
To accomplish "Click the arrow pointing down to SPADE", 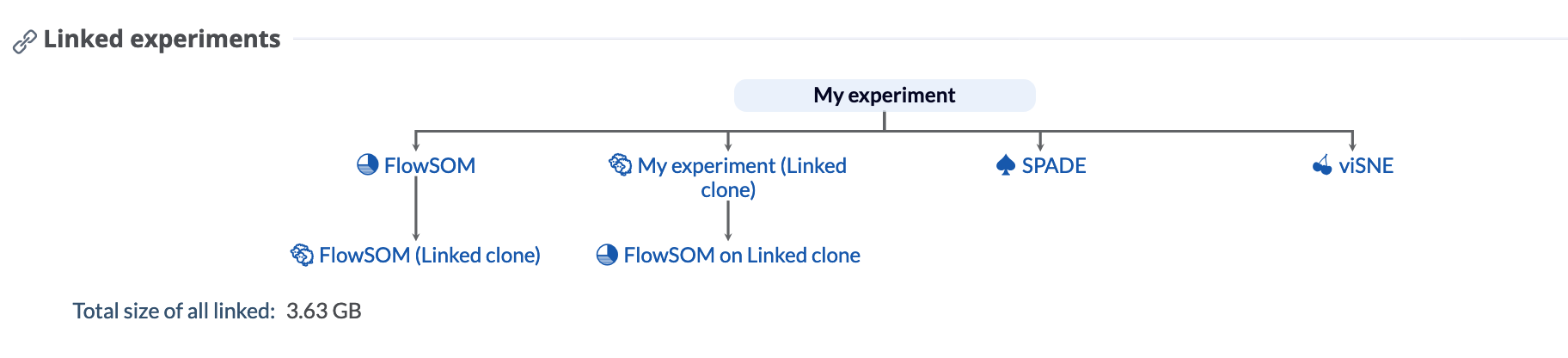I will (1040, 142).
